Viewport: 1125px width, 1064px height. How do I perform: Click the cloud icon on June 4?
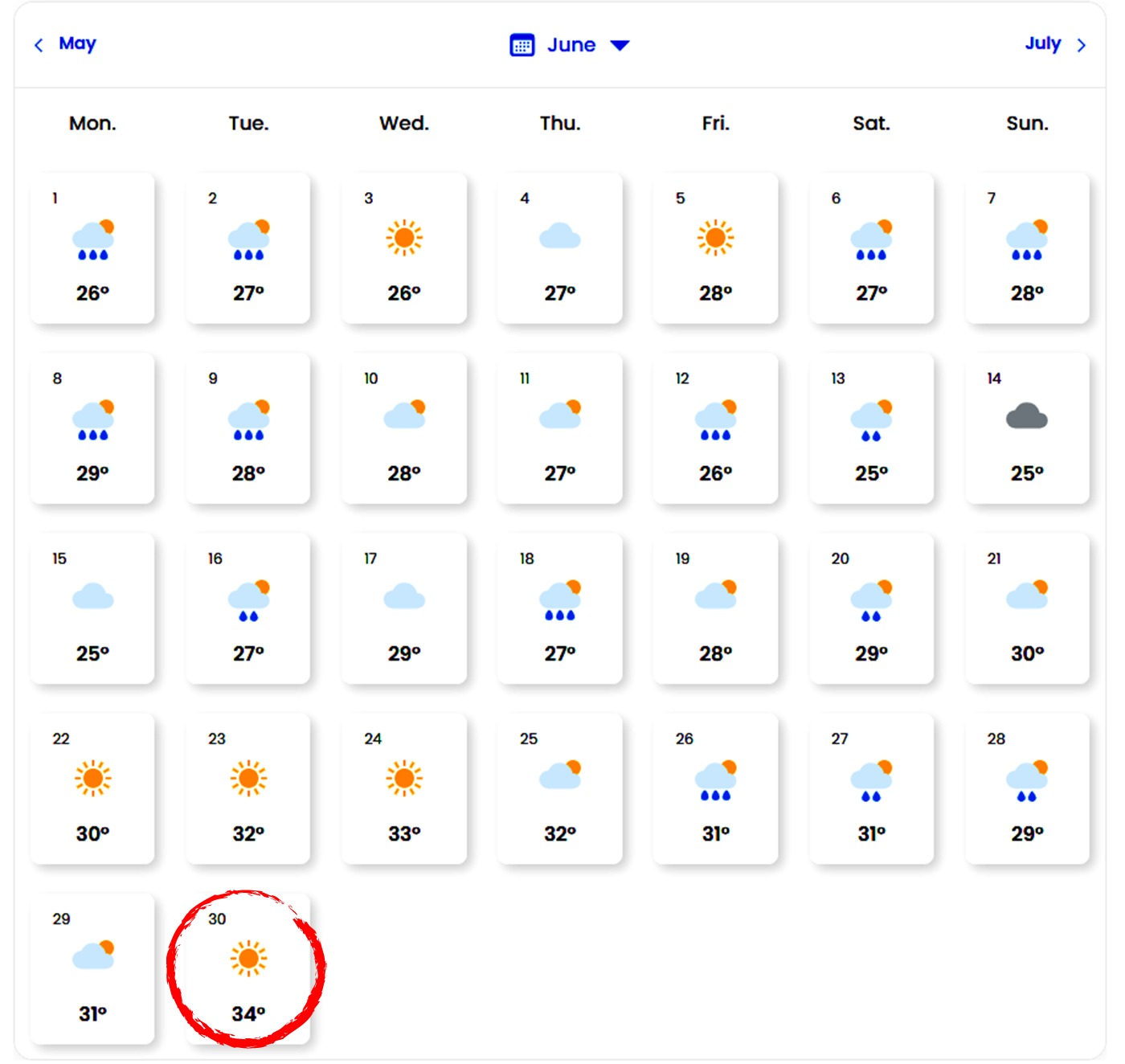tap(560, 237)
